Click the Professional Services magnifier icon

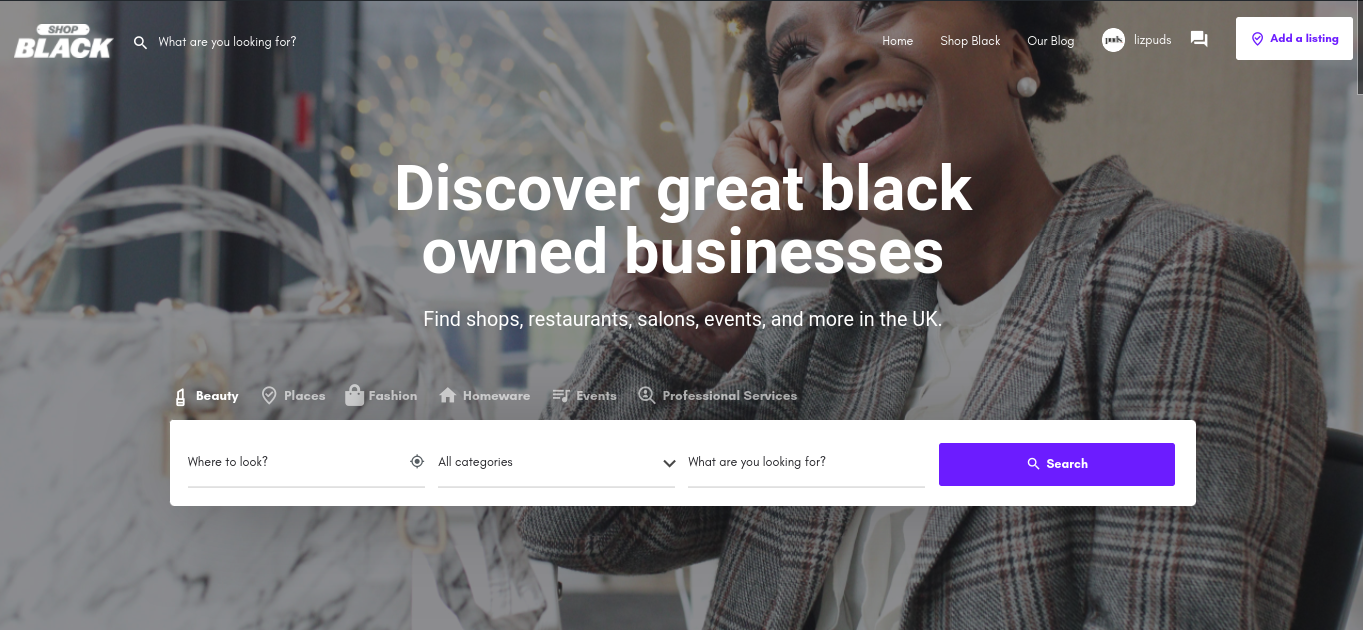647,396
